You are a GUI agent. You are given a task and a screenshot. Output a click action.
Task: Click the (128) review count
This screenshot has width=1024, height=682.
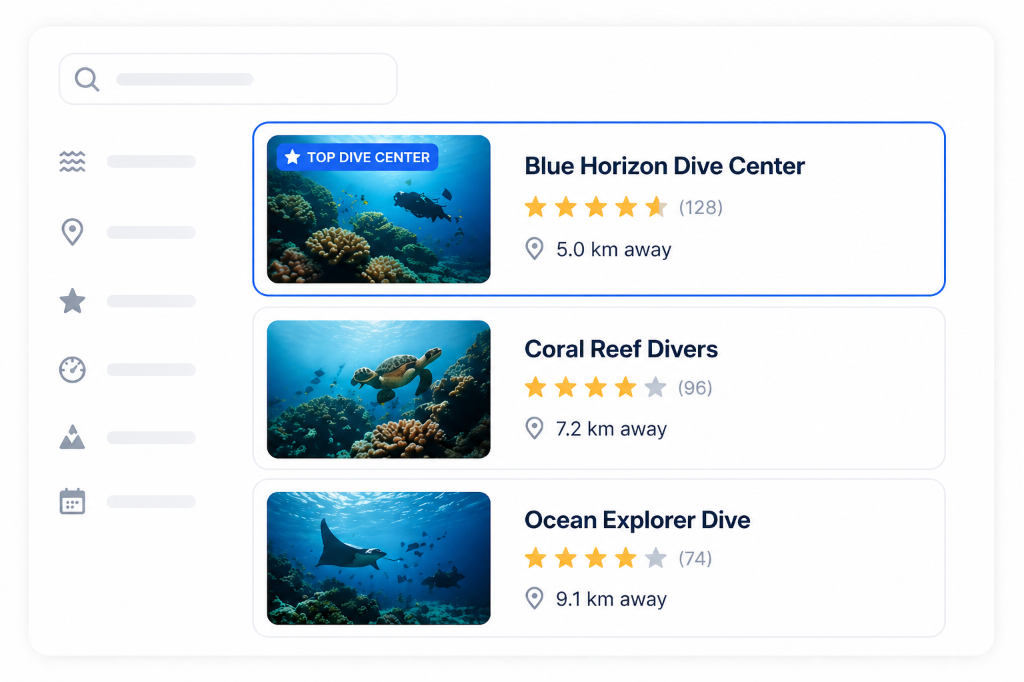700,208
